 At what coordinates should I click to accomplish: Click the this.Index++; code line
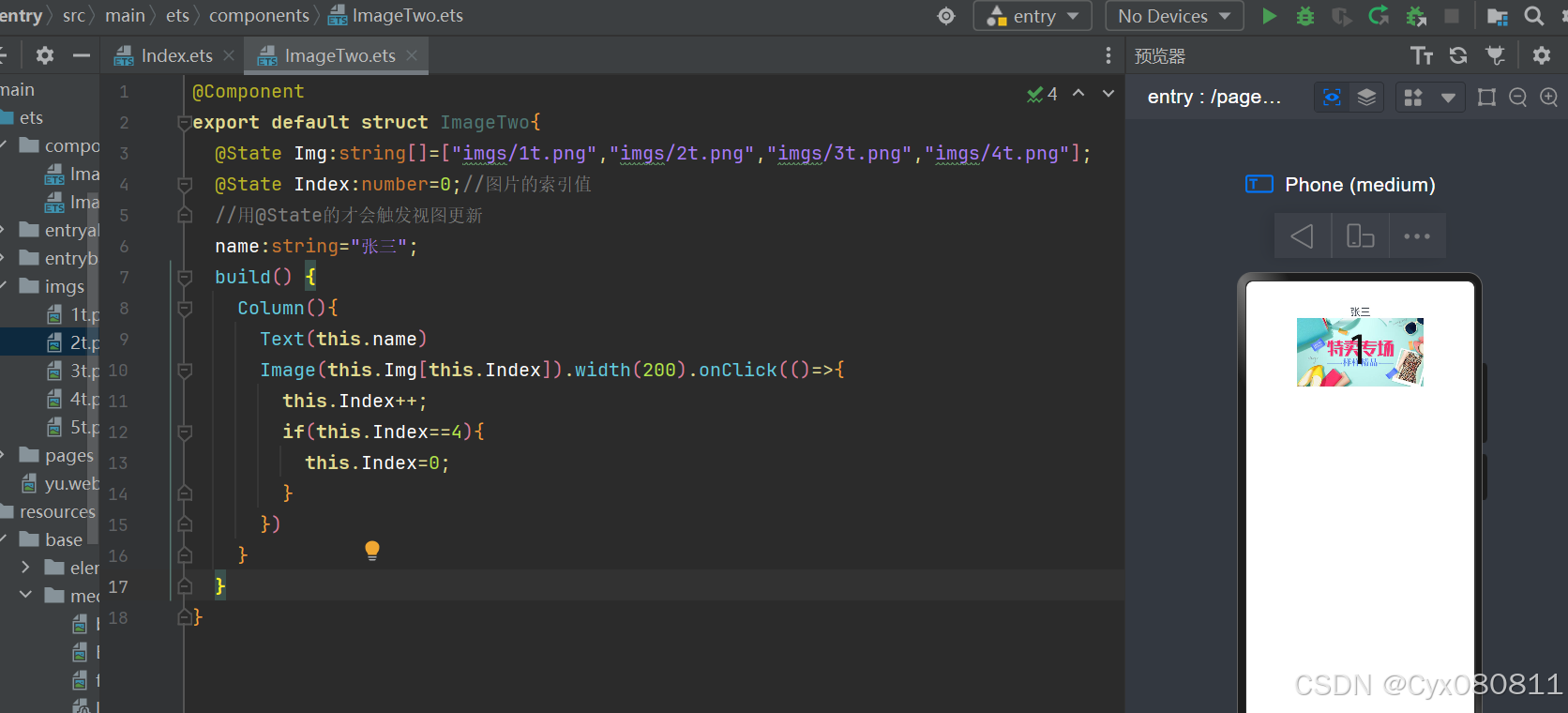point(354,401)
